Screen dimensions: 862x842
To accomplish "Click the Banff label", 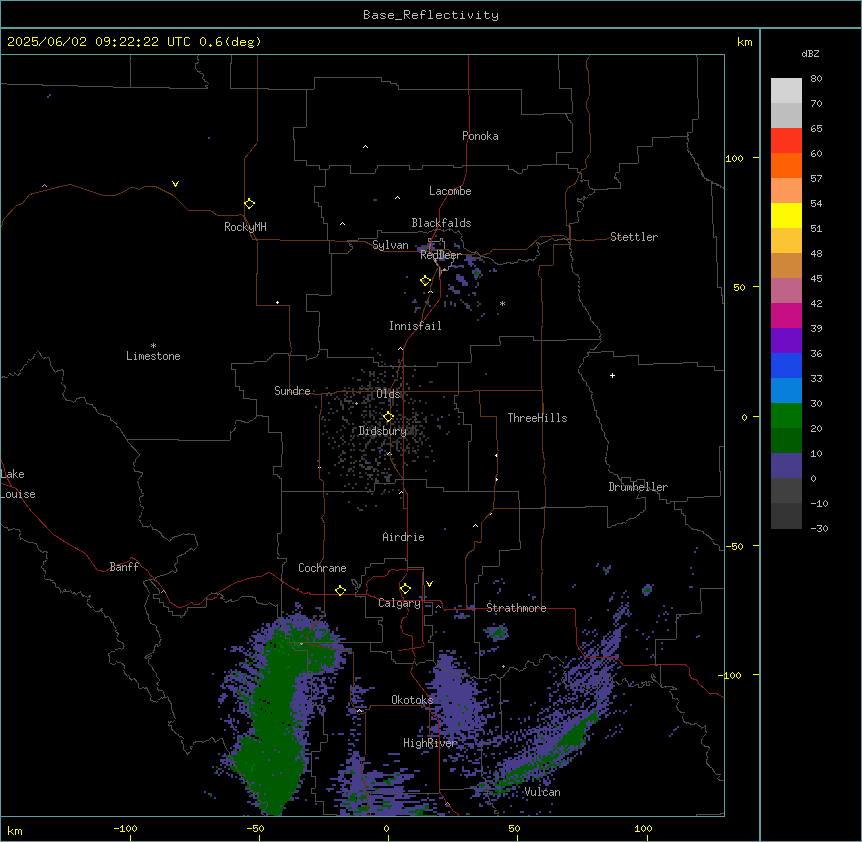I will [x=124, y=567].
